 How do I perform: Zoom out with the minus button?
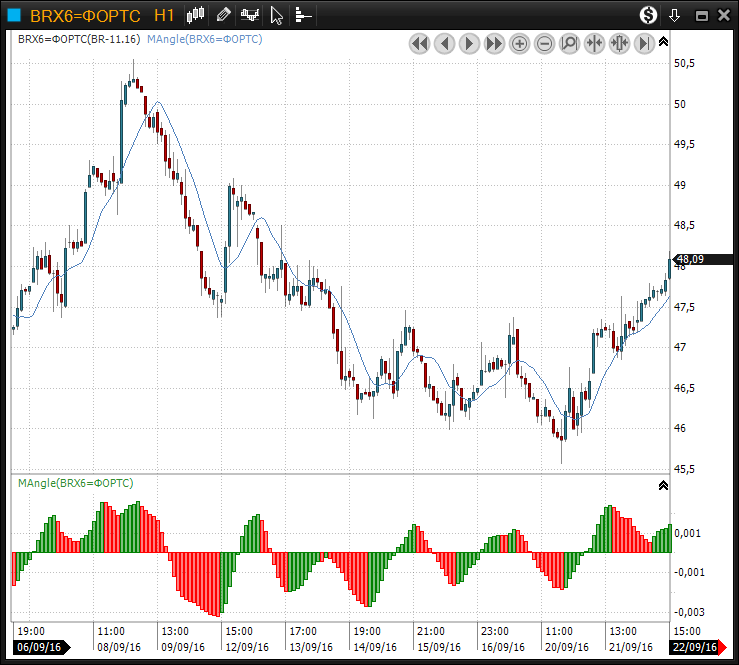click(544, 44)
